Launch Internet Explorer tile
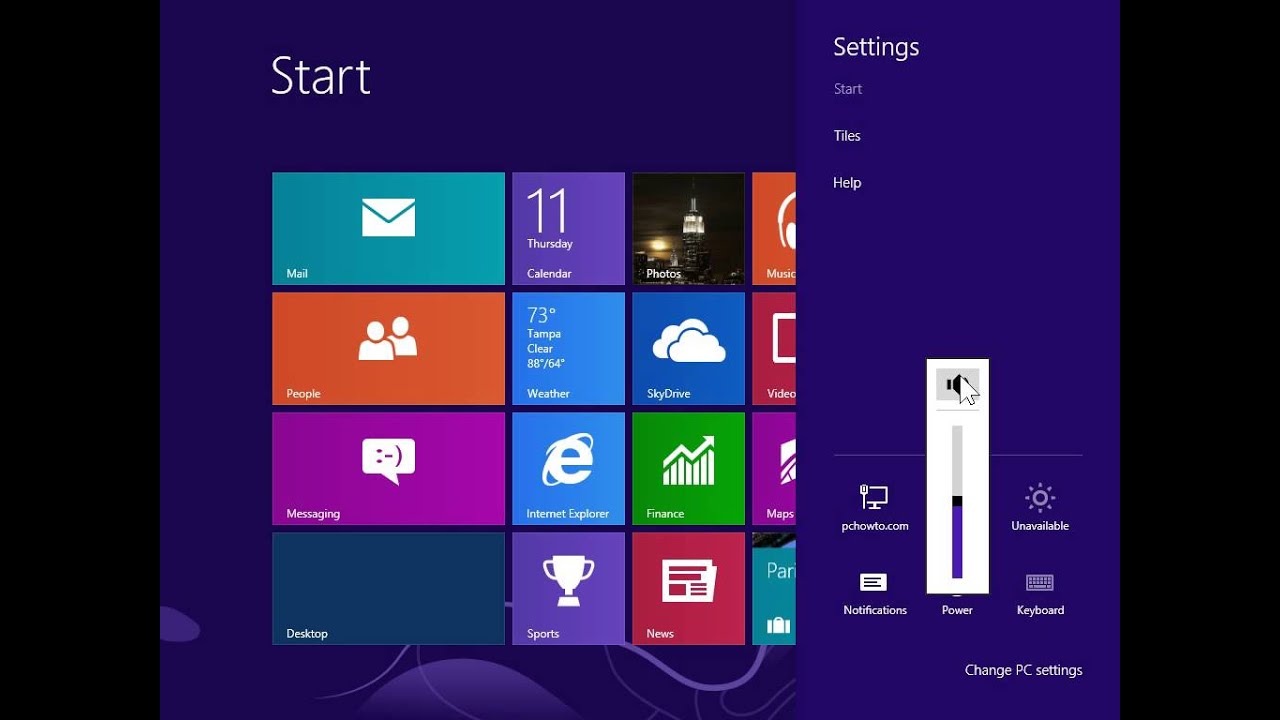This screenshot has height=720, width=1280. pos(568,469)
